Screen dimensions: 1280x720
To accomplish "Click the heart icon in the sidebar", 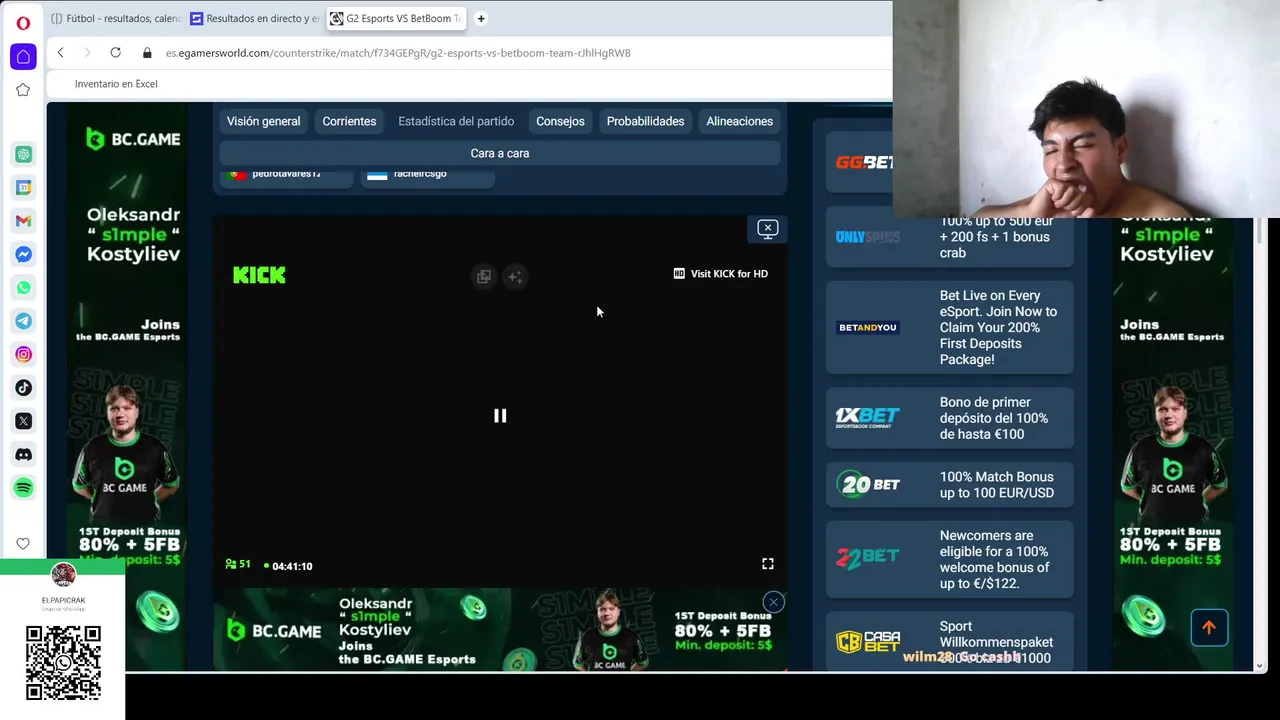I will pos(23,543).
